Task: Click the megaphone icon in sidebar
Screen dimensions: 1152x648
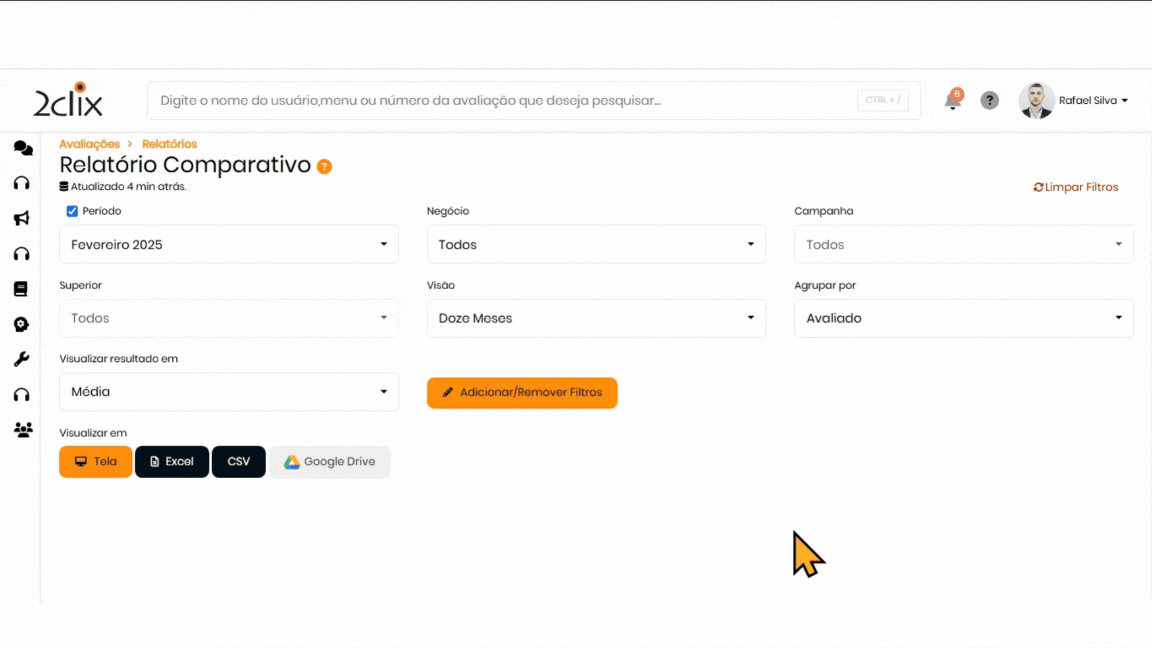Action: 21,218
